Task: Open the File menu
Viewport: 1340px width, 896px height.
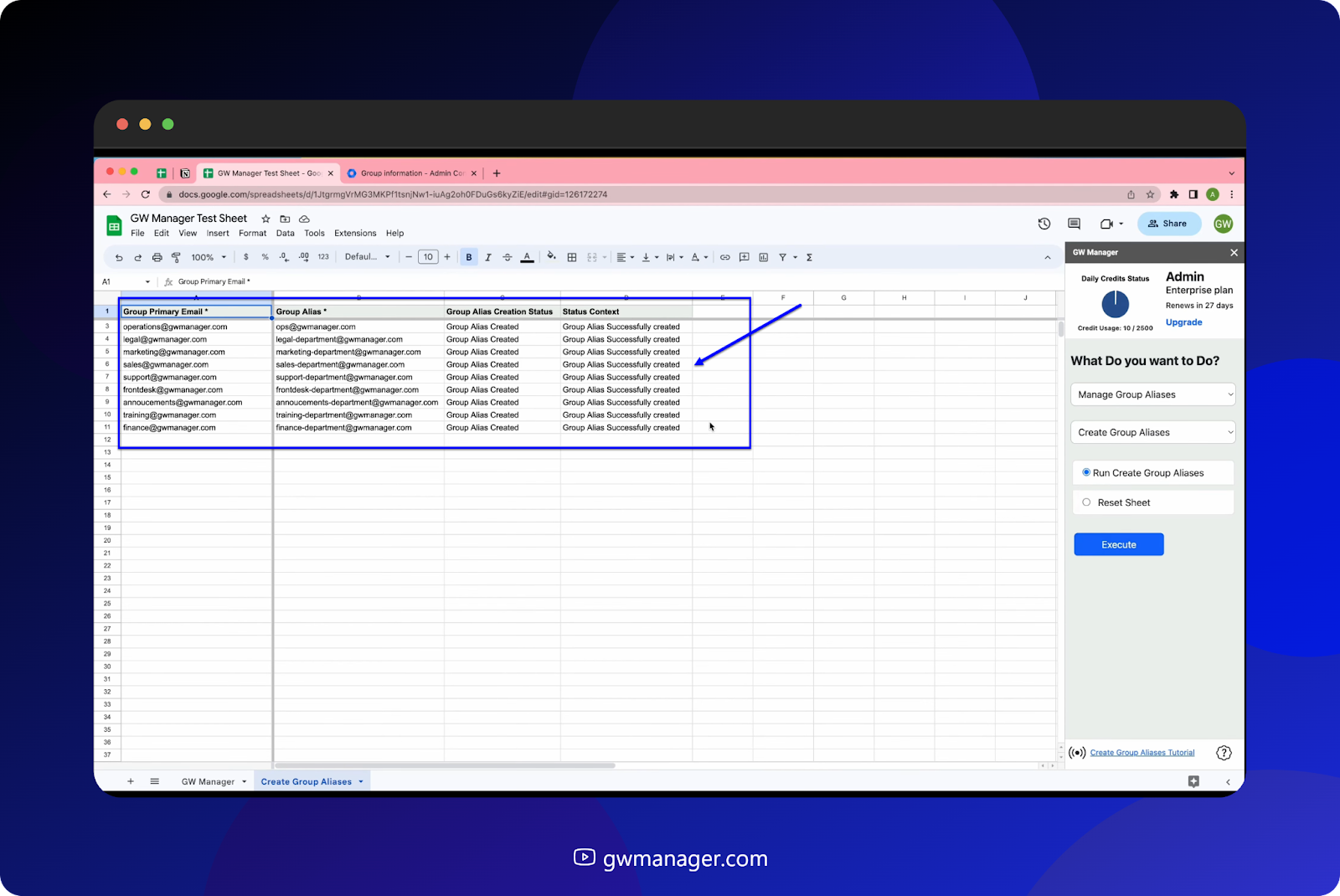Action: [x=137, y=234]
